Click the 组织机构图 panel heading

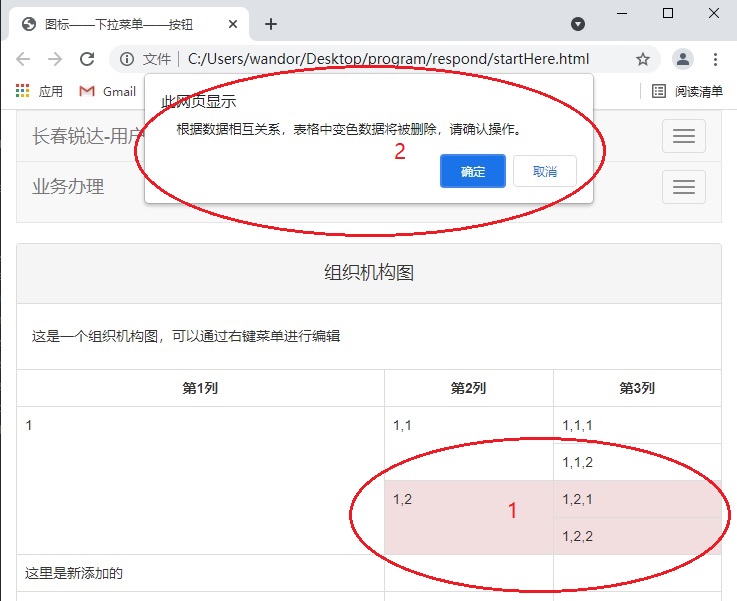369,273
